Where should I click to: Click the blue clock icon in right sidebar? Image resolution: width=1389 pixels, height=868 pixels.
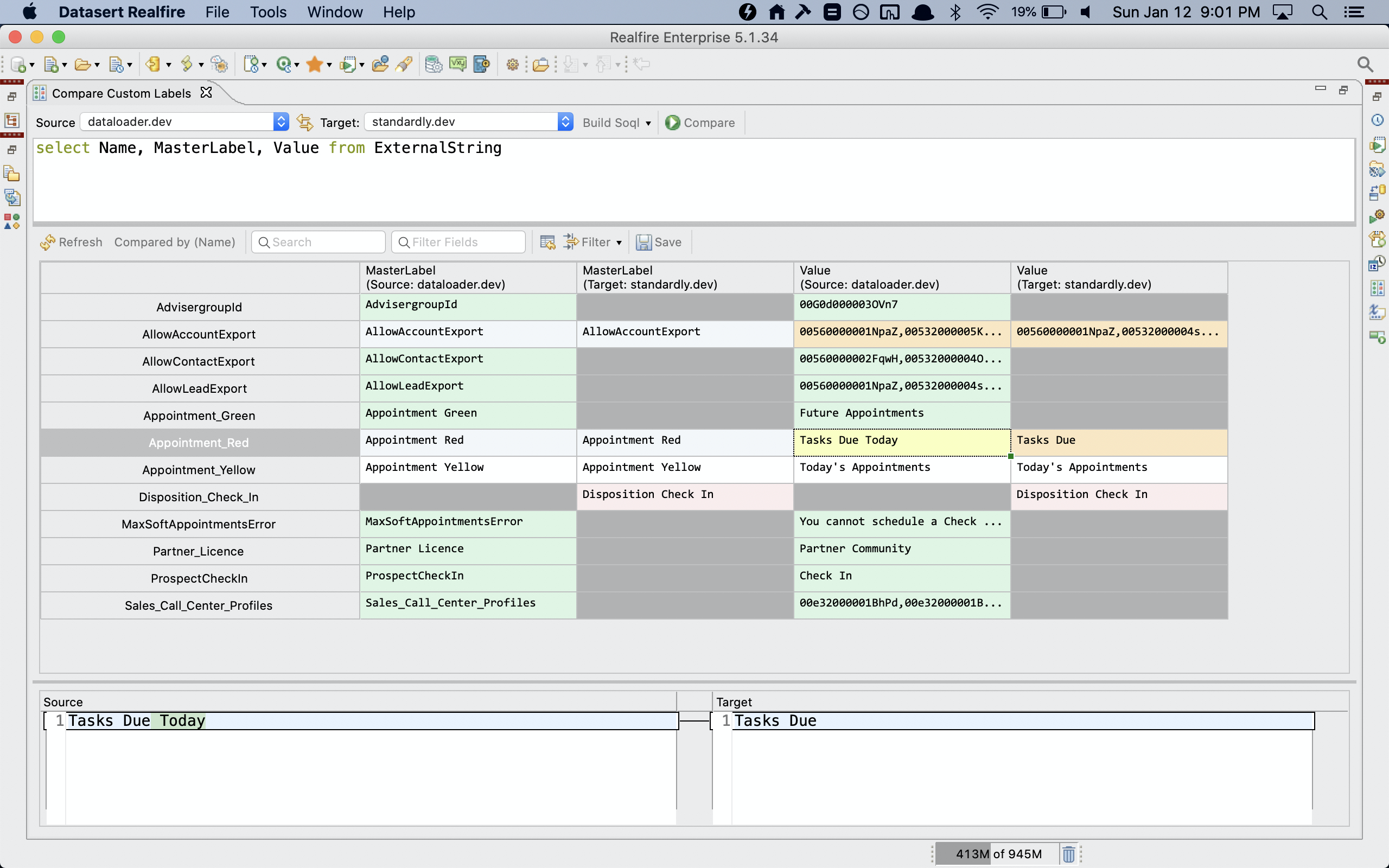[1377, 120]
